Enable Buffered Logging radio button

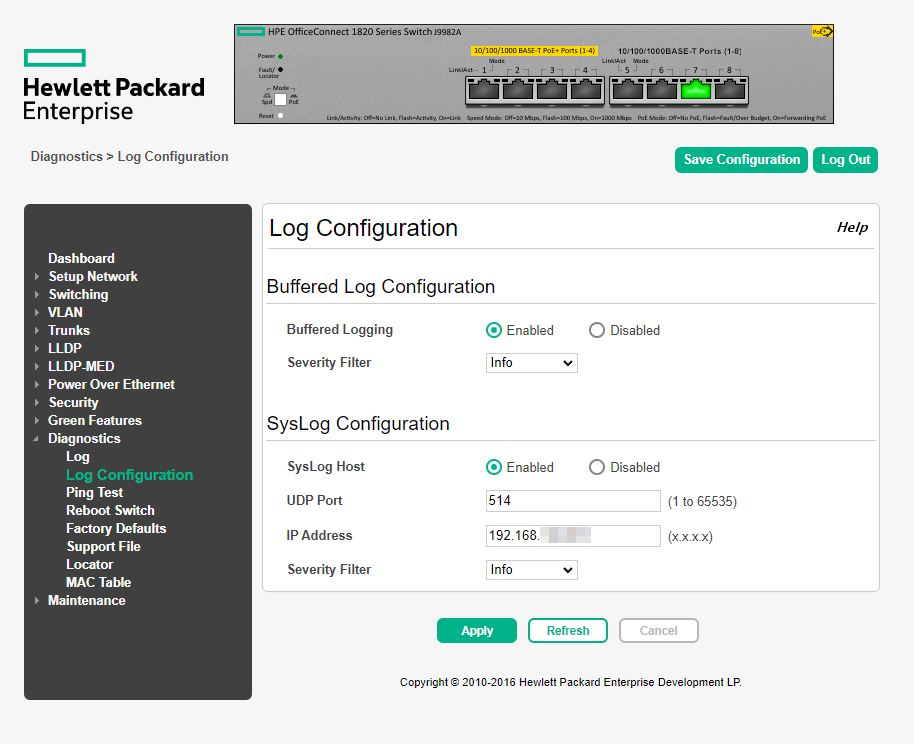(x=494, y=330)
